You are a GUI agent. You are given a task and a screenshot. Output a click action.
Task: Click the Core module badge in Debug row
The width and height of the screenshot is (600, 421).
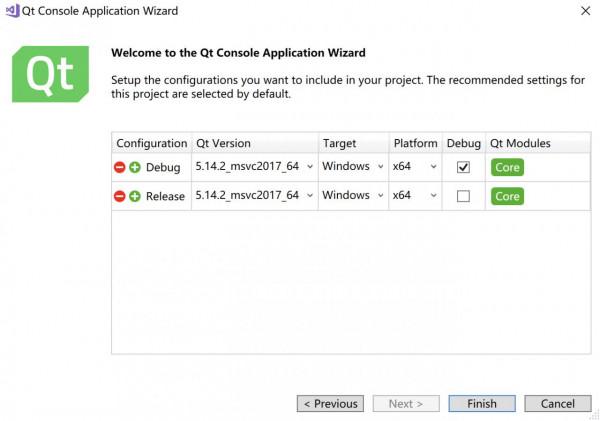tap(507, 167)
